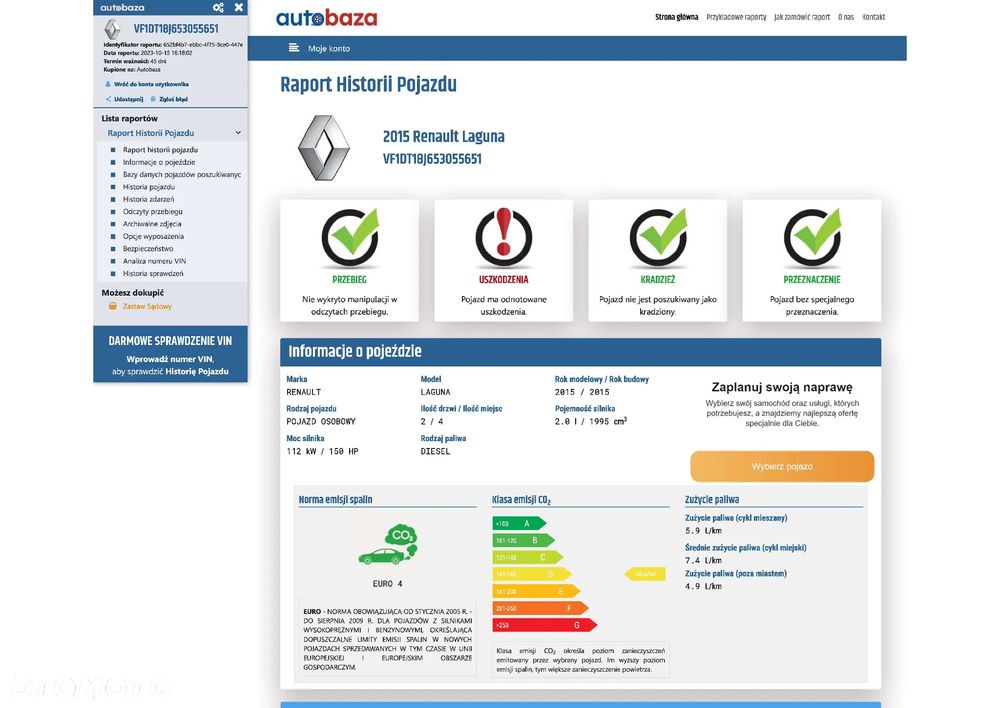Click the yellow D class CO2 bar

coord(532,574)
